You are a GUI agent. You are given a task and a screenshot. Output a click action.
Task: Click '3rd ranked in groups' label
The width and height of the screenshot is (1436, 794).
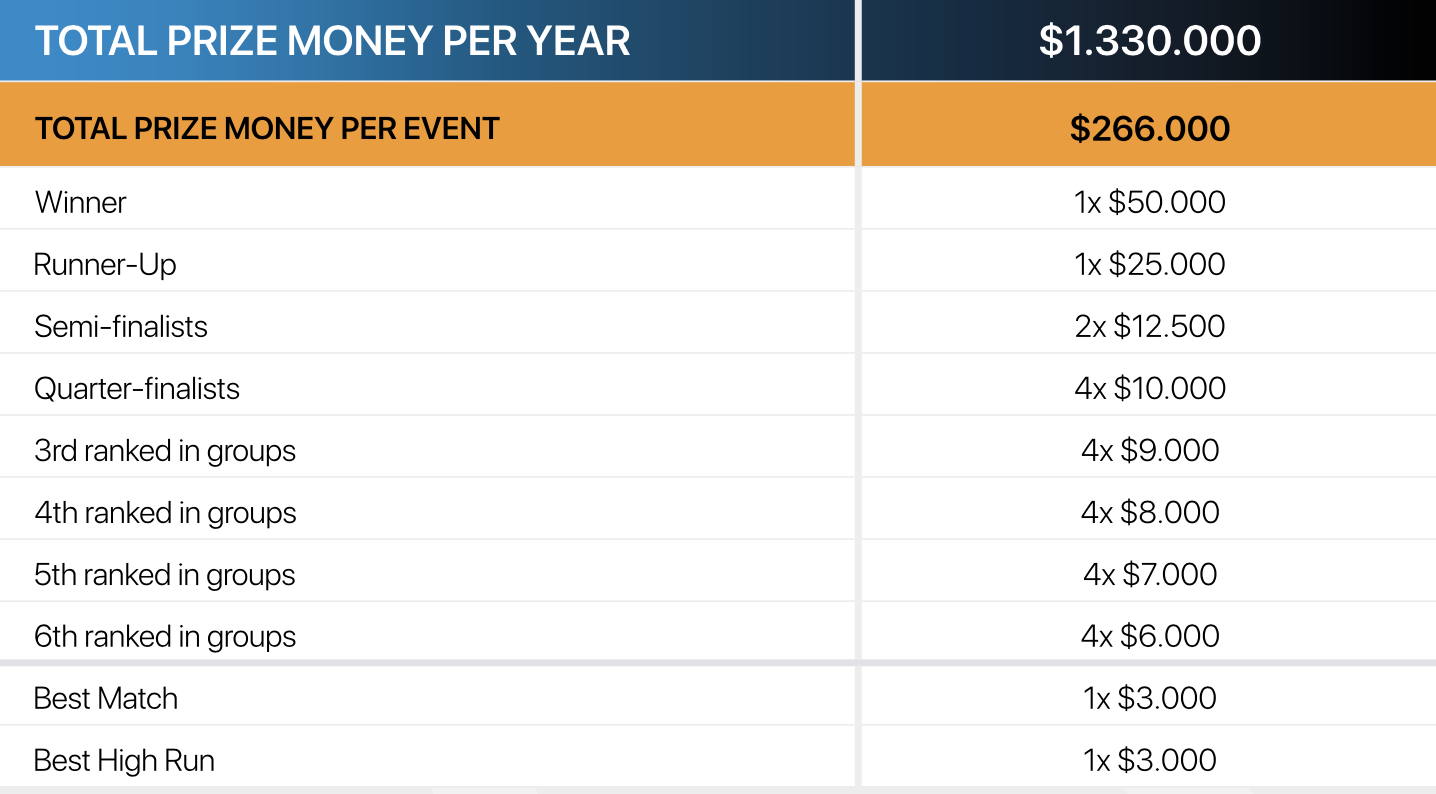coord(165,450)
